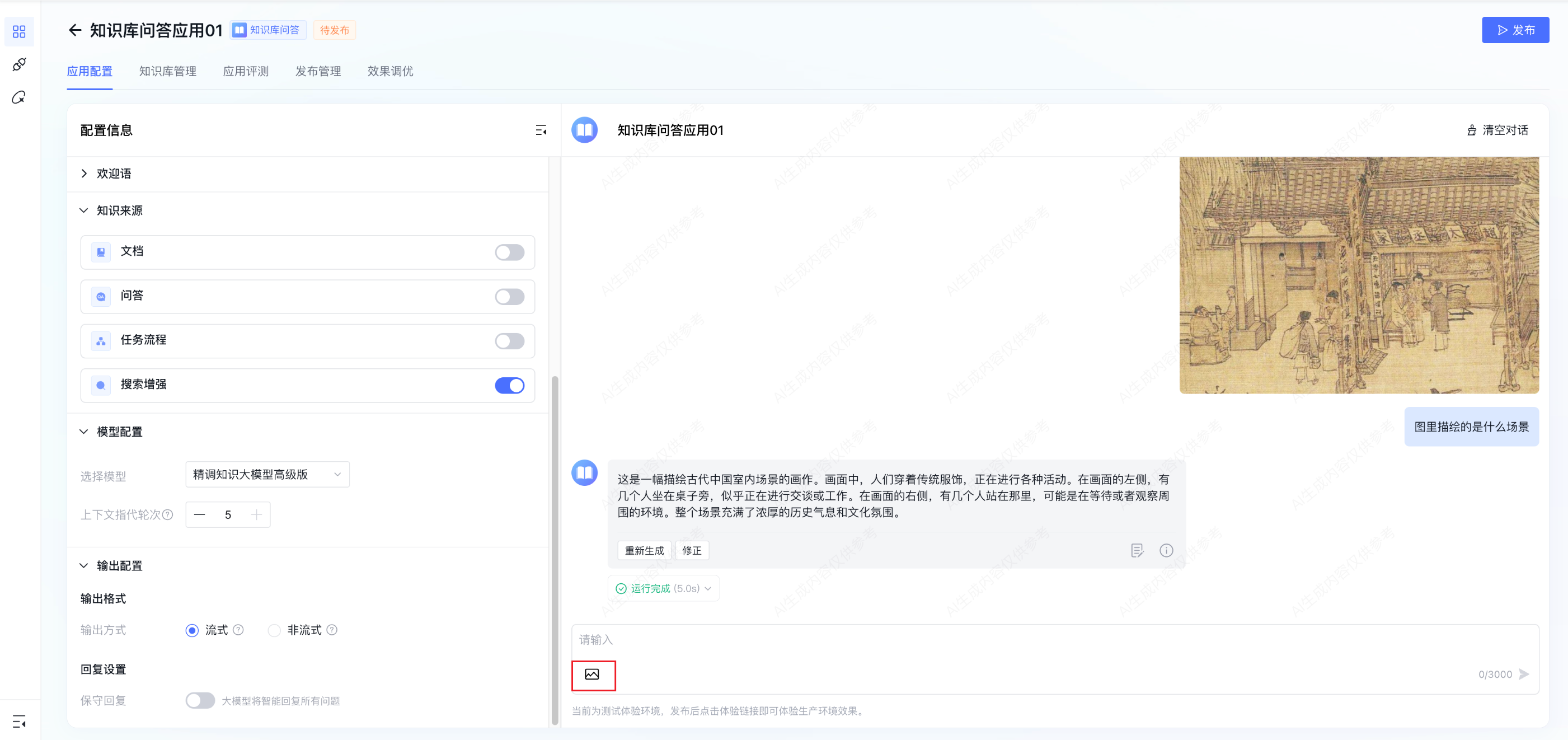Go back using the arrow beside 知识库问答应用01
Viewport: 1568px width, 740px height.
click(x=74, y=30)
